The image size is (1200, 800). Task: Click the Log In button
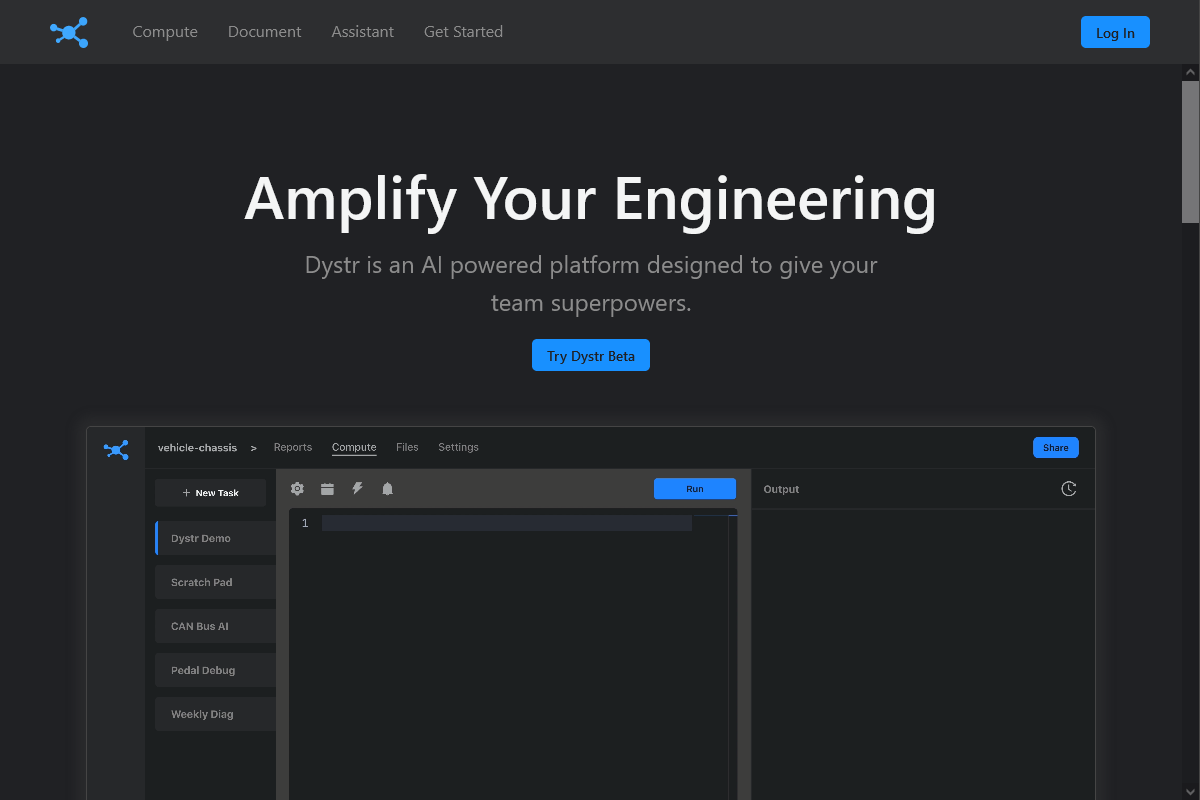click(x=1115, y=31)
